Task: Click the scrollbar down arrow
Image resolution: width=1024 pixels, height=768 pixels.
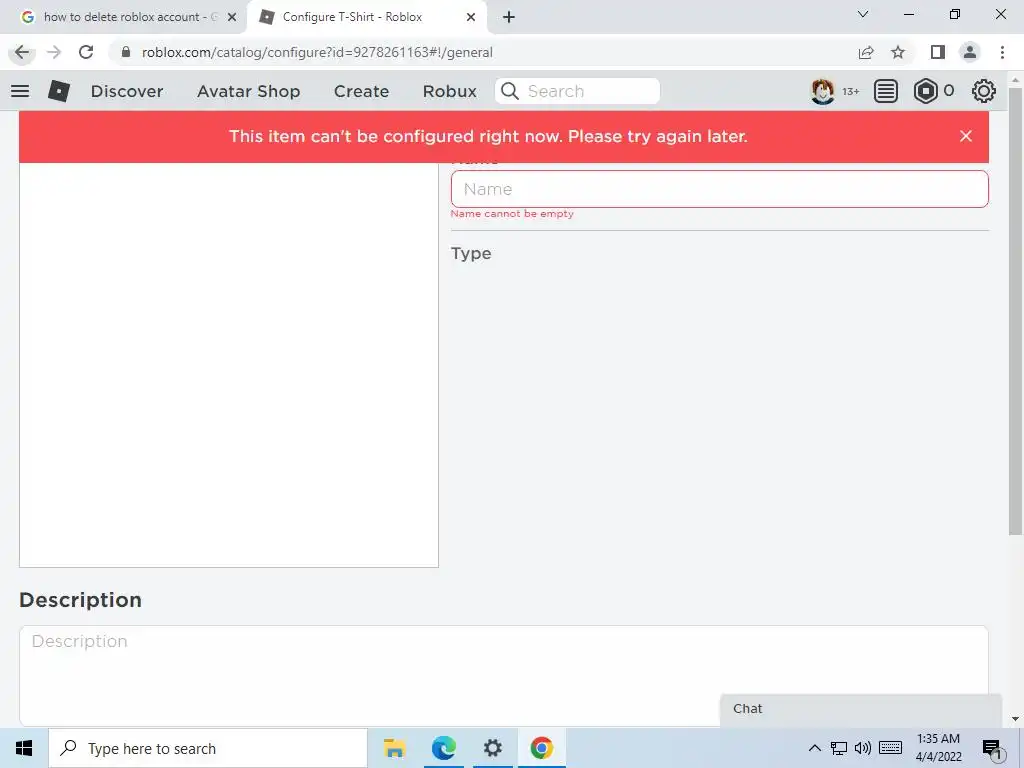Action: (x=1015, y=719)
